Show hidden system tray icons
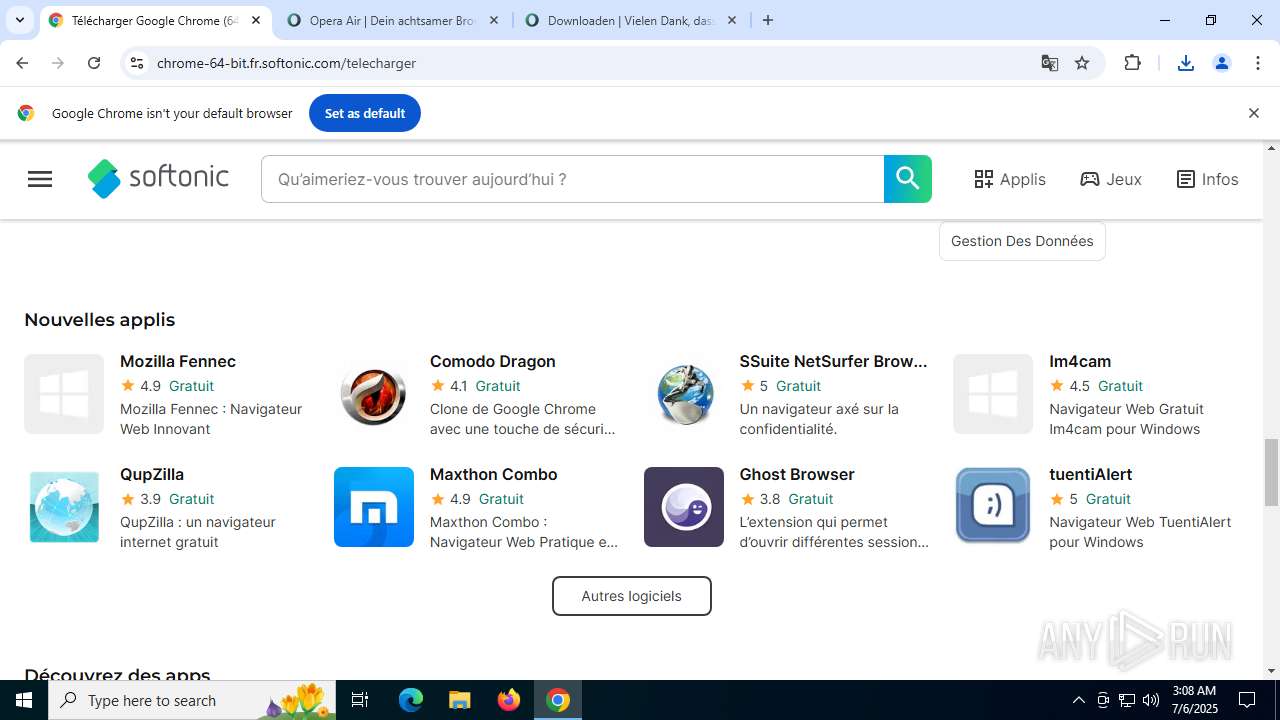The width and height of the screenshot is (1280, 720). 1078,700
